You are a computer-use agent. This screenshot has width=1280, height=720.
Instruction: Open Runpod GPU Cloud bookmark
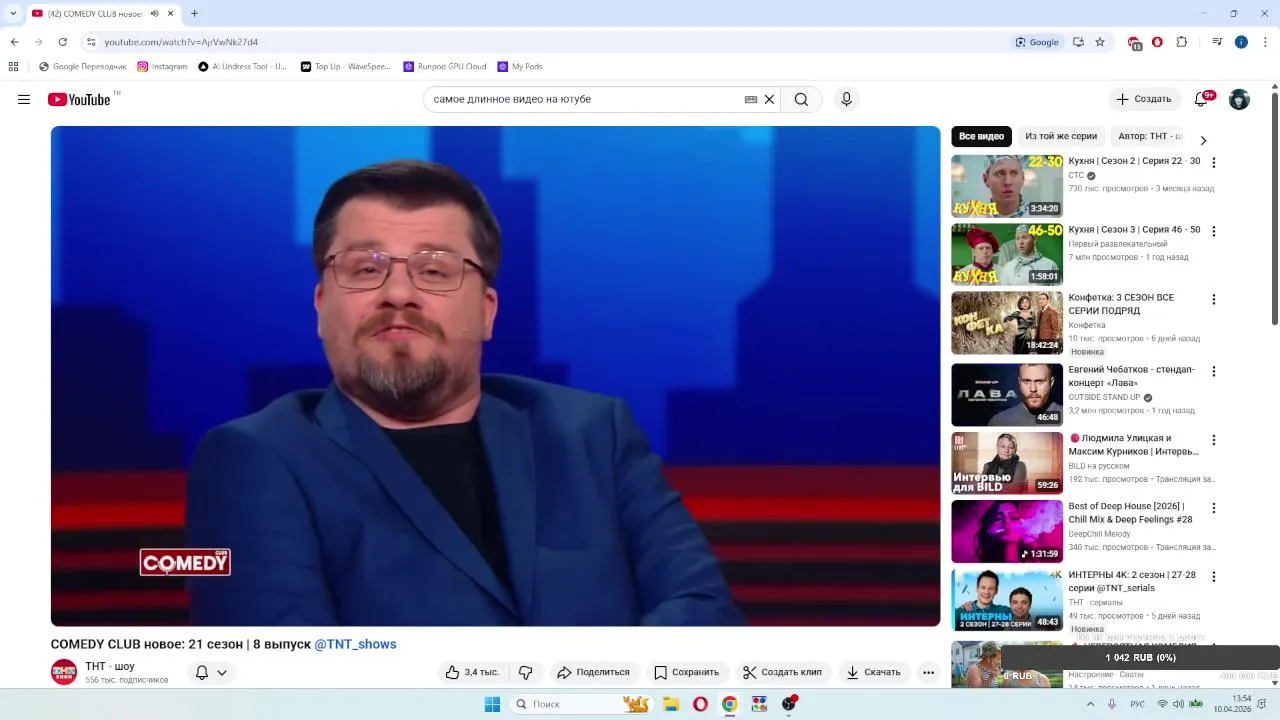pyautogui.click(x=445, y=67)
